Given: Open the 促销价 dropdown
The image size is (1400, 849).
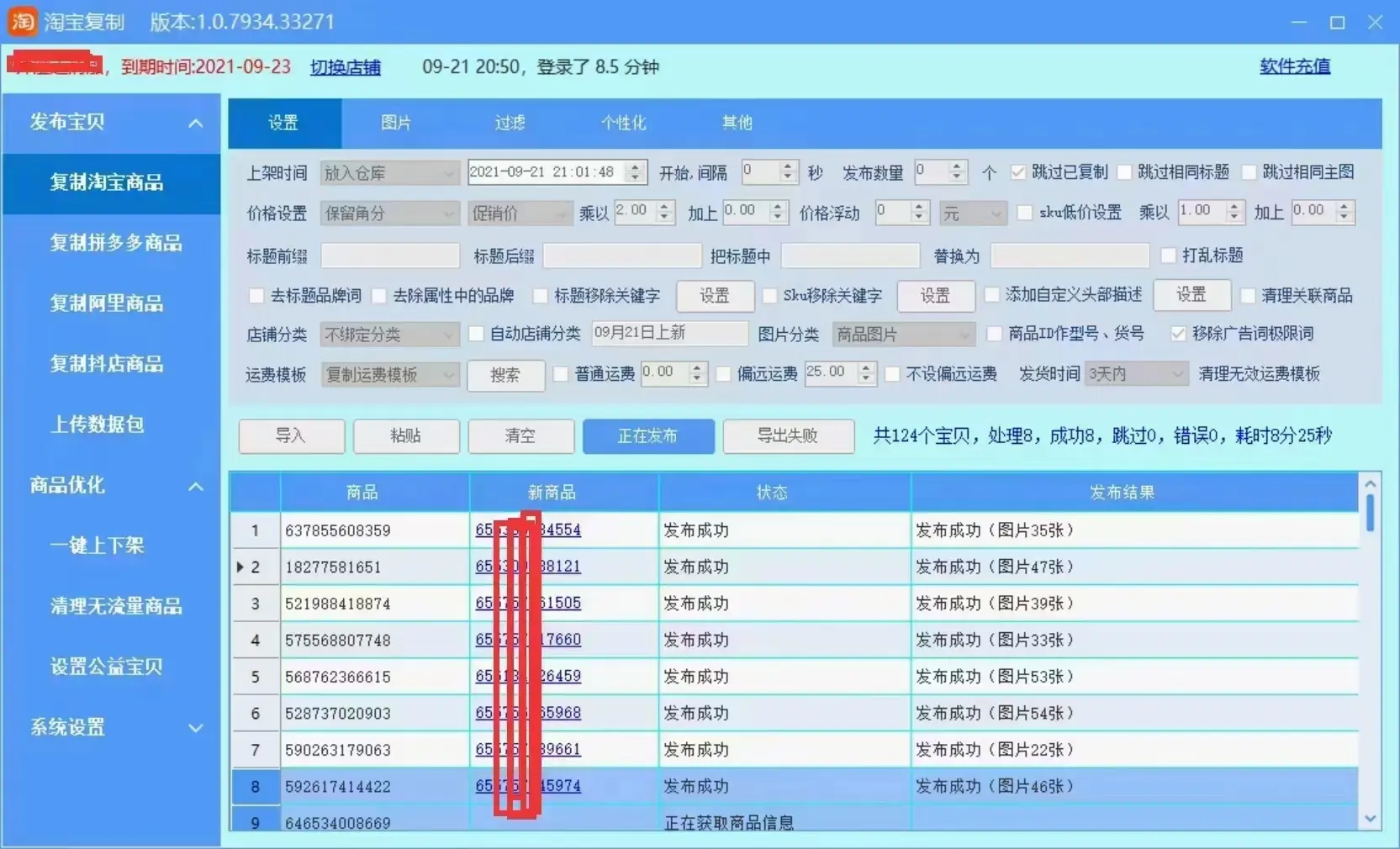Looking at the screenshot, I should coord(519,214).
